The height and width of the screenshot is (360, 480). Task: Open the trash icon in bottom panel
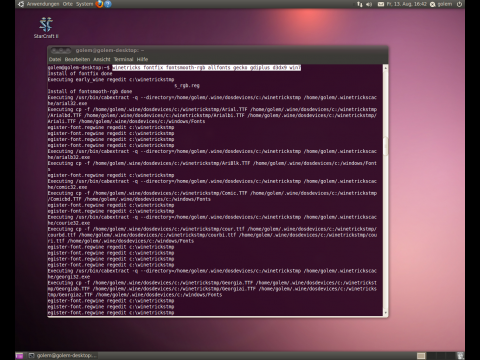(461, 356)
